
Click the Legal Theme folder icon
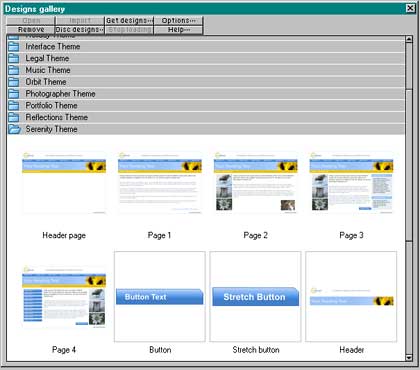[13, 58]
